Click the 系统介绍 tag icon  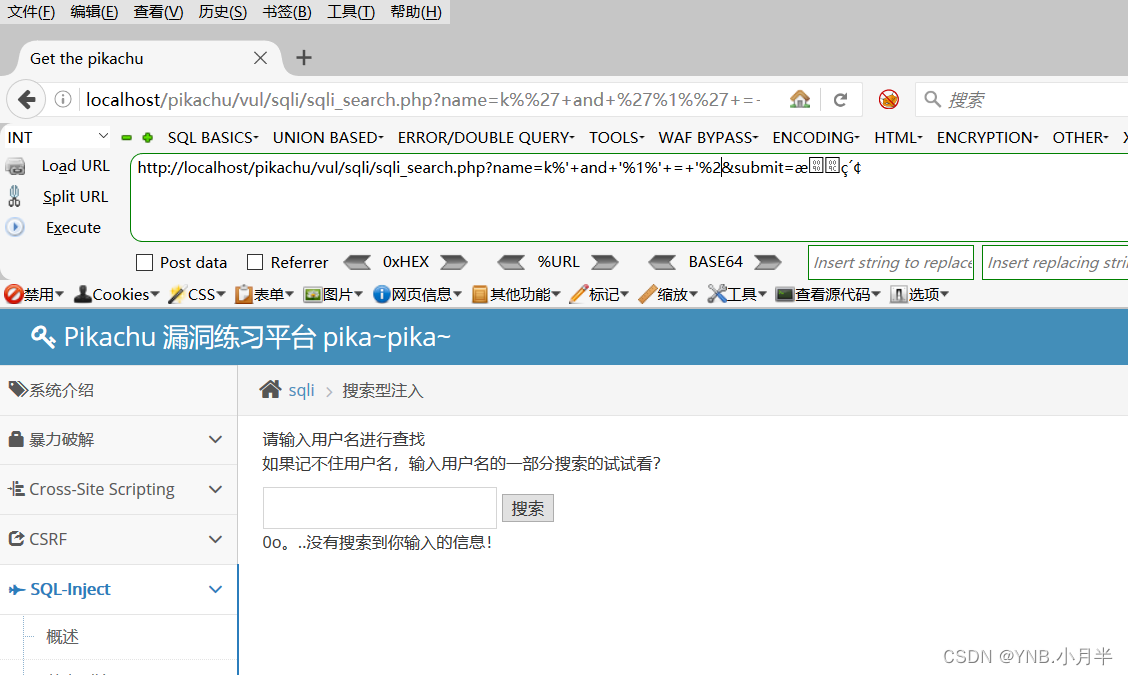pos(18,389)
